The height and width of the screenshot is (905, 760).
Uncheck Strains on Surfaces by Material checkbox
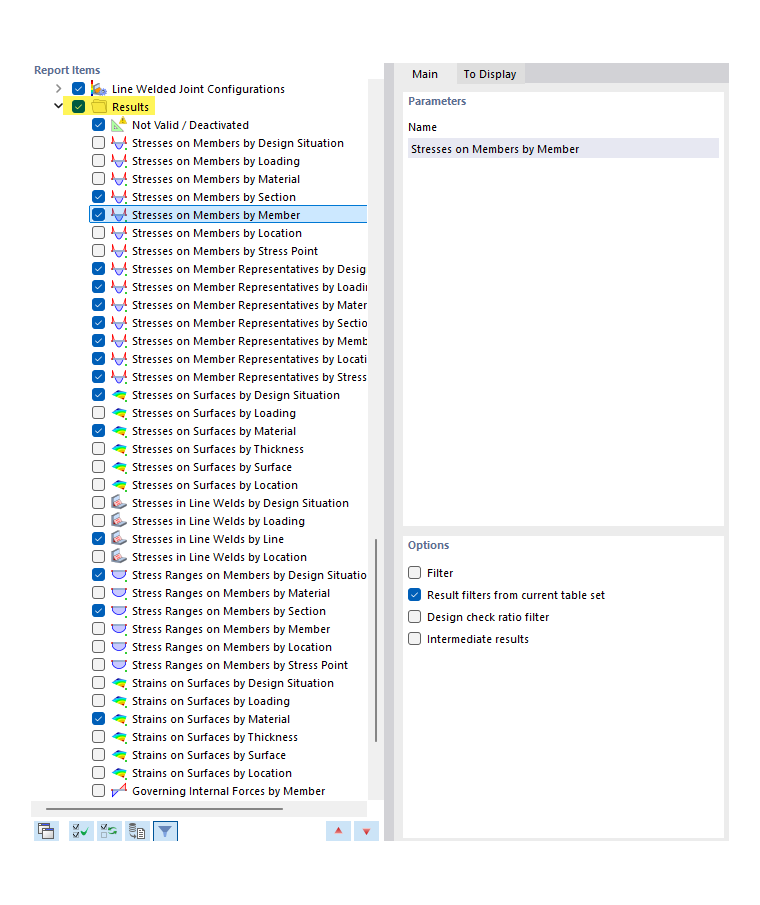[x=99, y=719]
